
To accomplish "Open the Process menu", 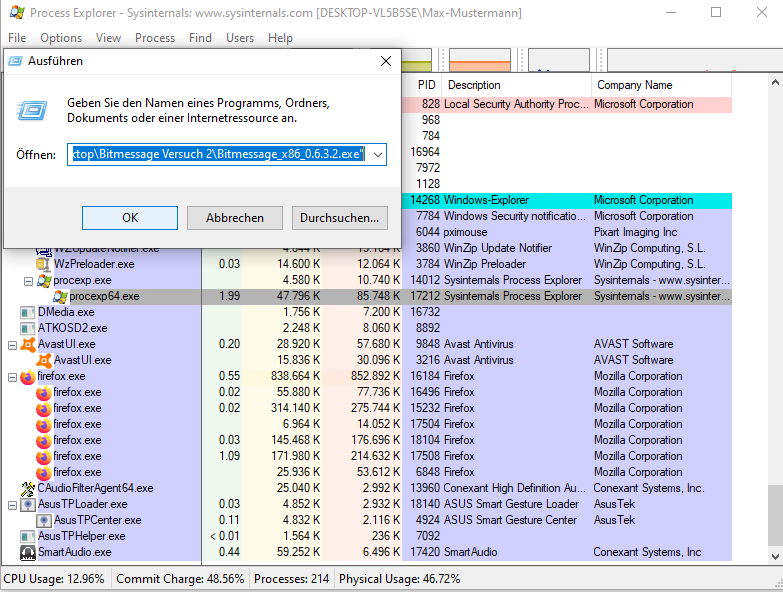I will click(x=155, y=38).
